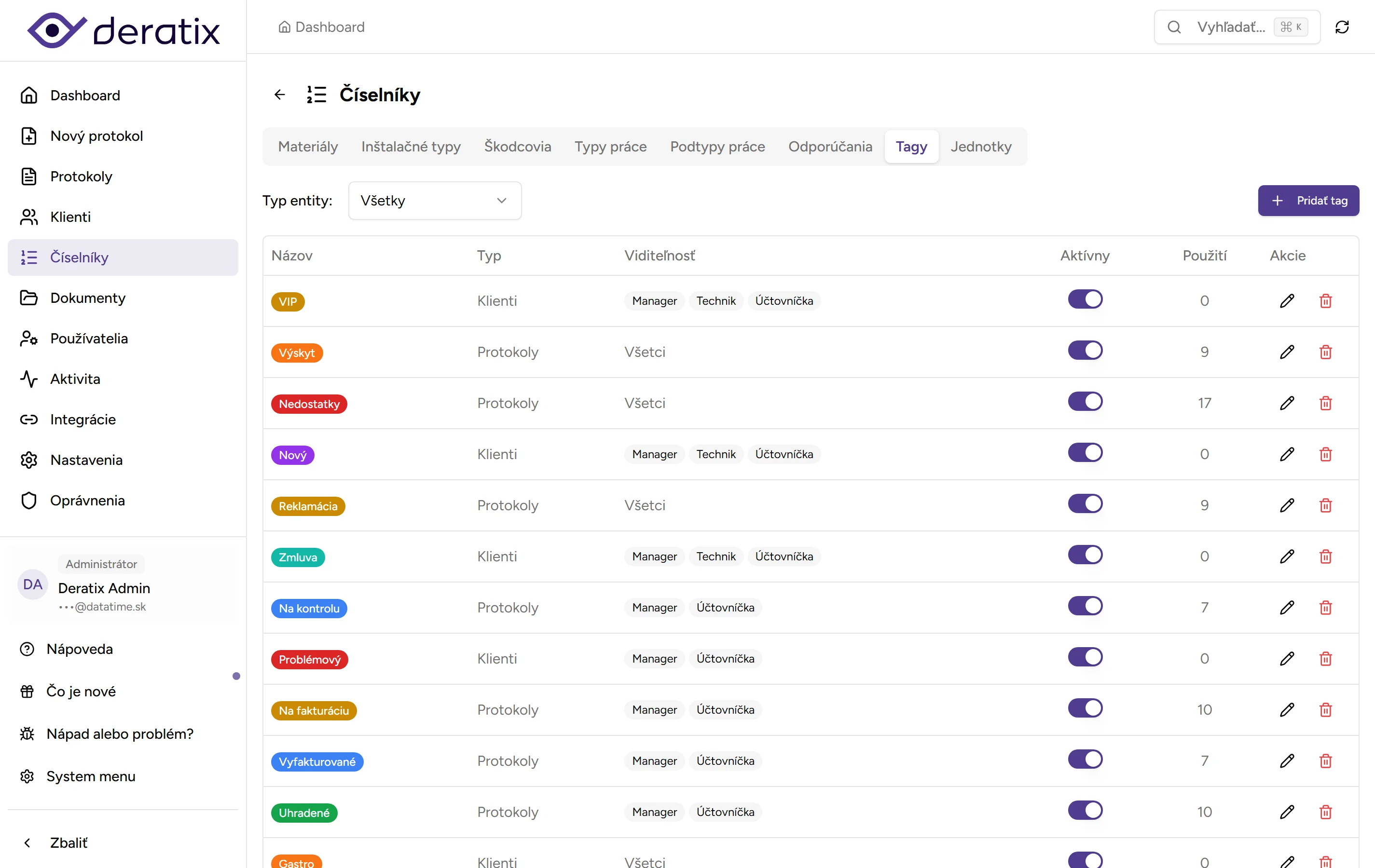The width and height of the screenshot is (1375, 868).
Task: Switch to the Jednotky tab
Action: click(x=980, y=147)
